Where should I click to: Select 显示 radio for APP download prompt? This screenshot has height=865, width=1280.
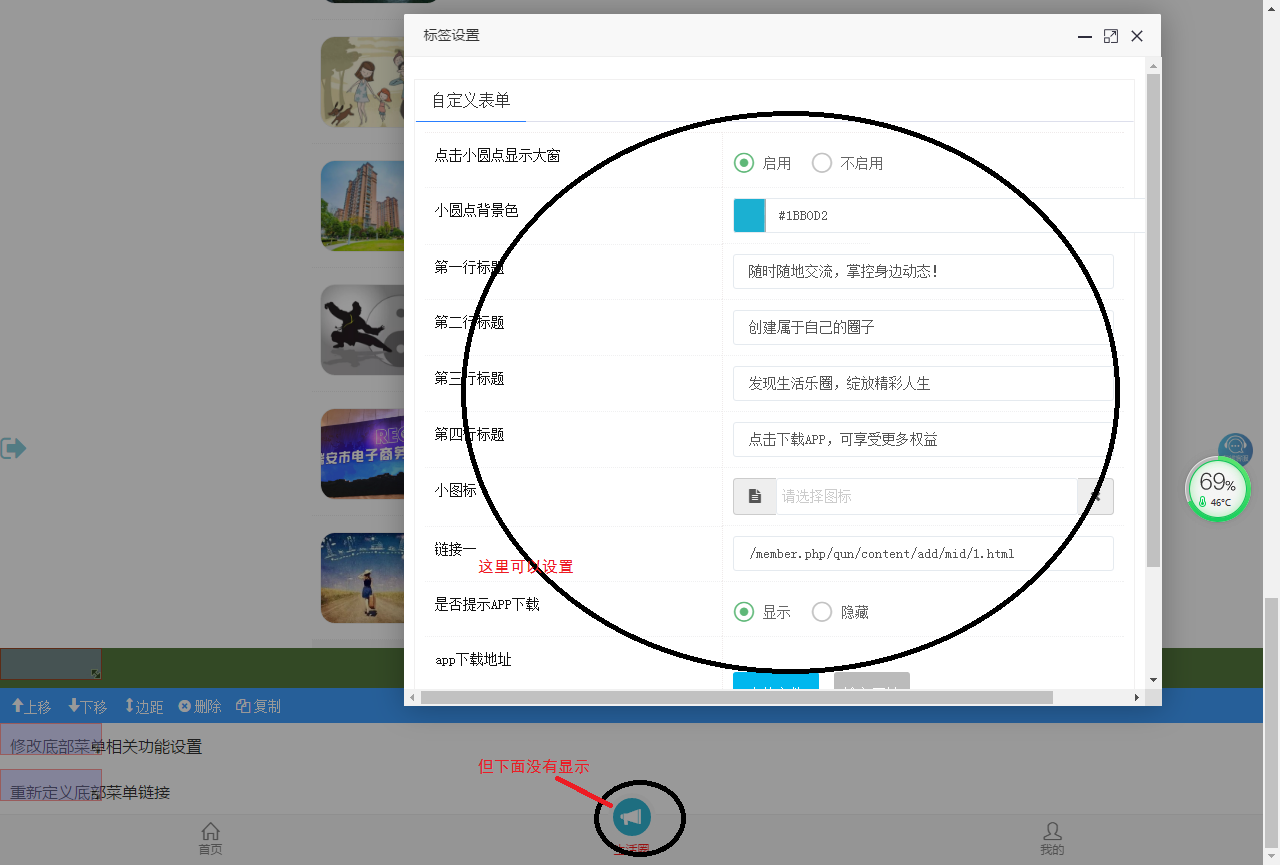coord(744,612)
